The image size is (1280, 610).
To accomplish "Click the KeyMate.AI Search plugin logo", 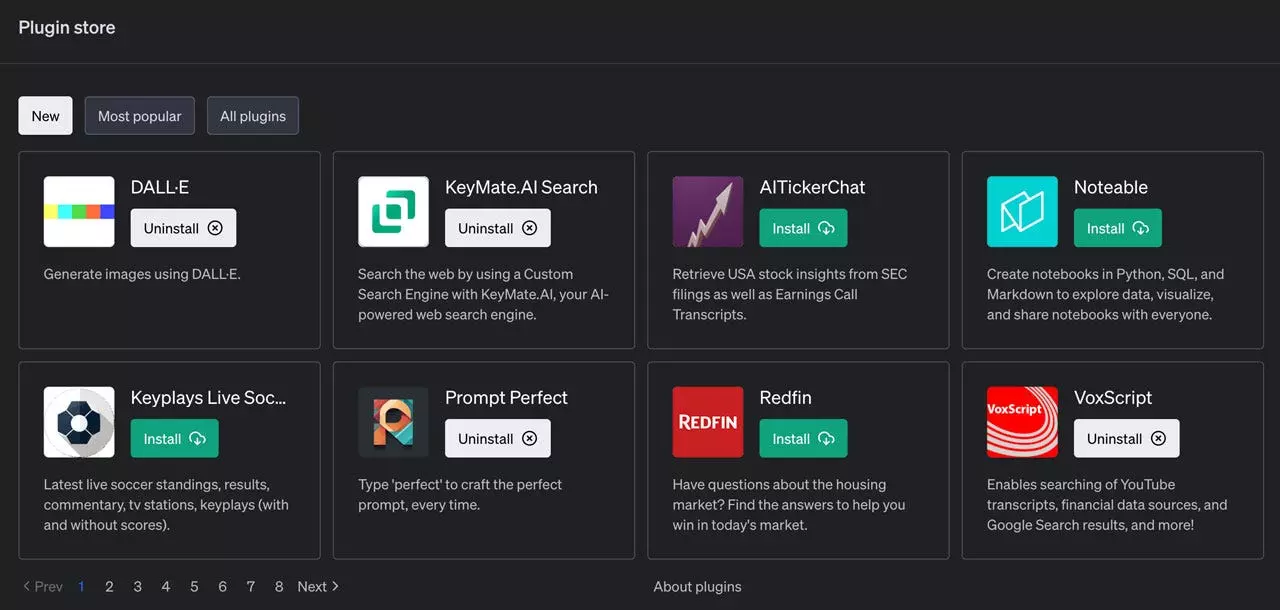I will [x=394, y=212].
